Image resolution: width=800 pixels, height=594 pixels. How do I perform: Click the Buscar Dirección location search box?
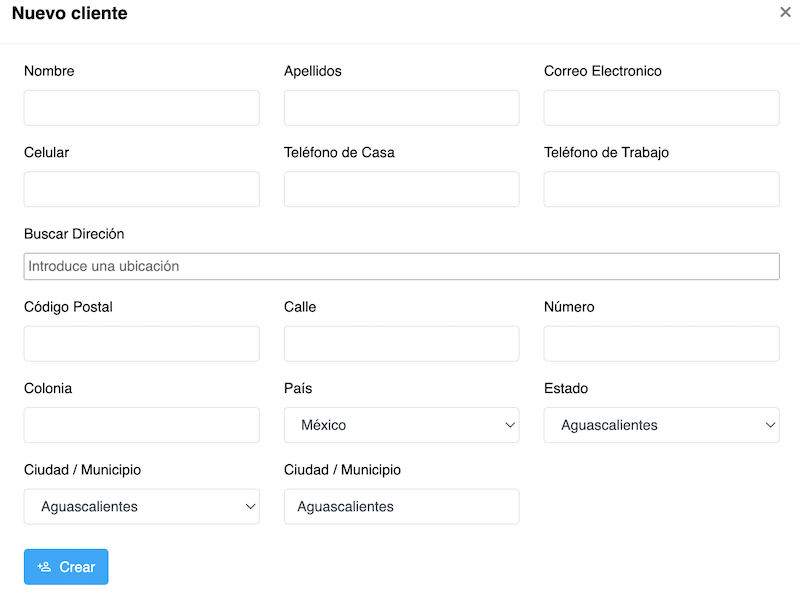point(401,266)
